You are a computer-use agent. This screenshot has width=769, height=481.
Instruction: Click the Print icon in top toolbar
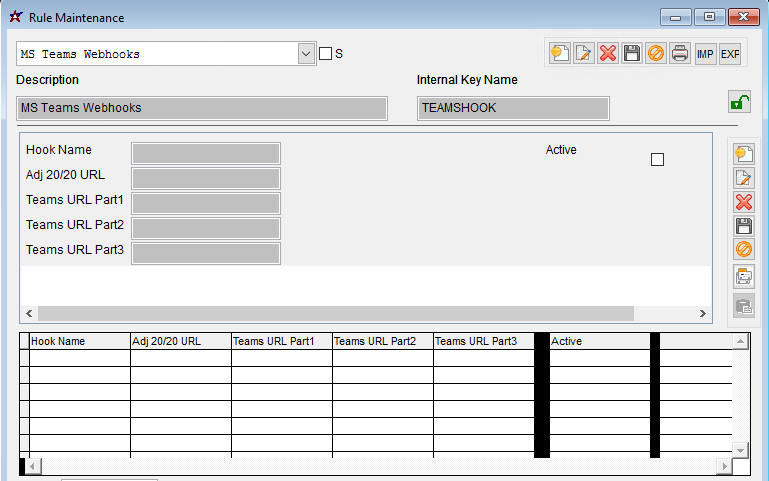[x=680, y=53]
